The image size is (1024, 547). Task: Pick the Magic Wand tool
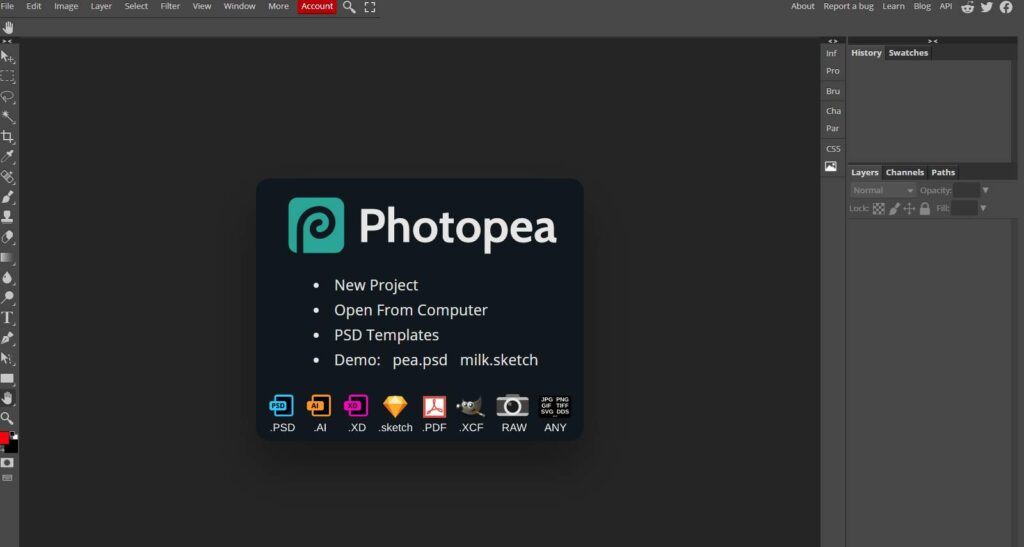tap(7, 117)
